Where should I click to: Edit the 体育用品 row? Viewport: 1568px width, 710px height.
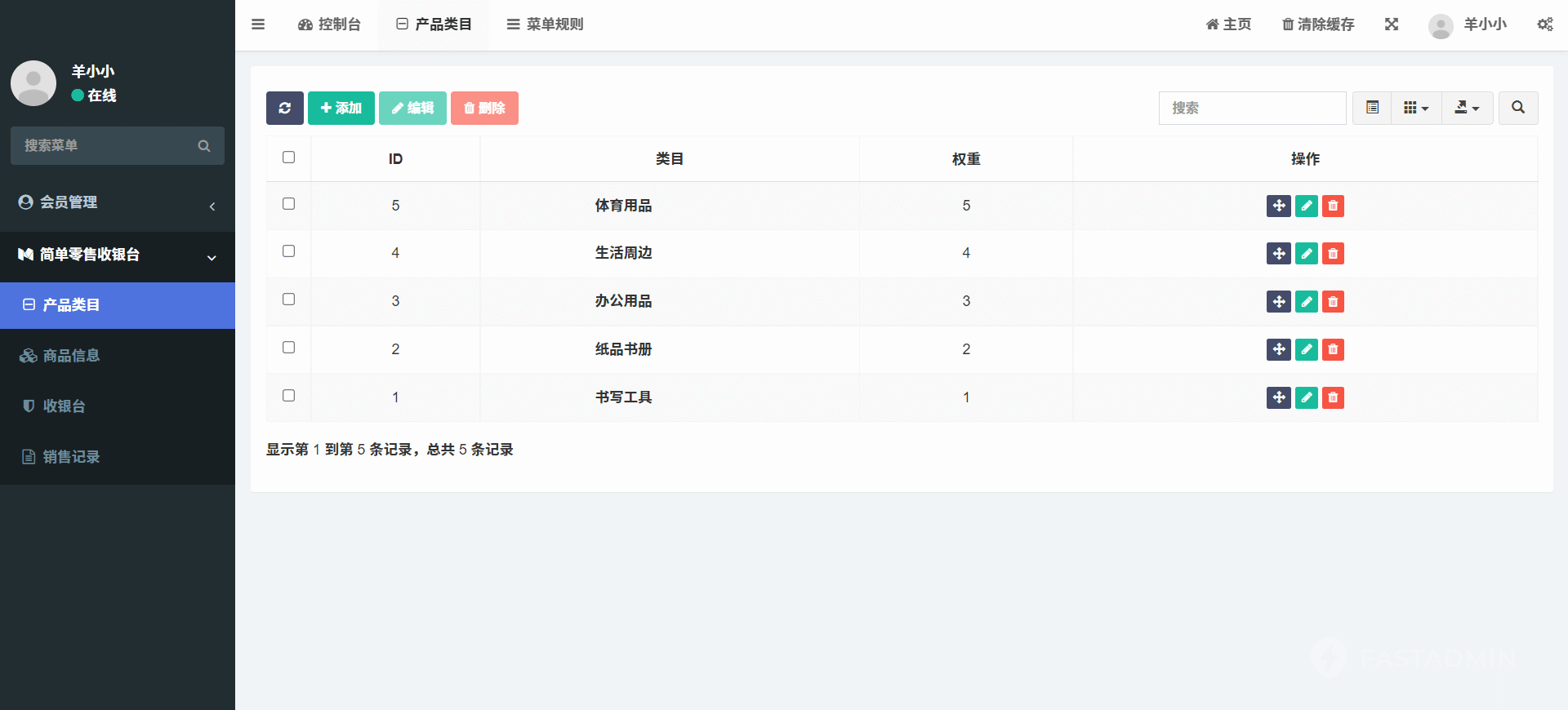tap(1307, 206)
